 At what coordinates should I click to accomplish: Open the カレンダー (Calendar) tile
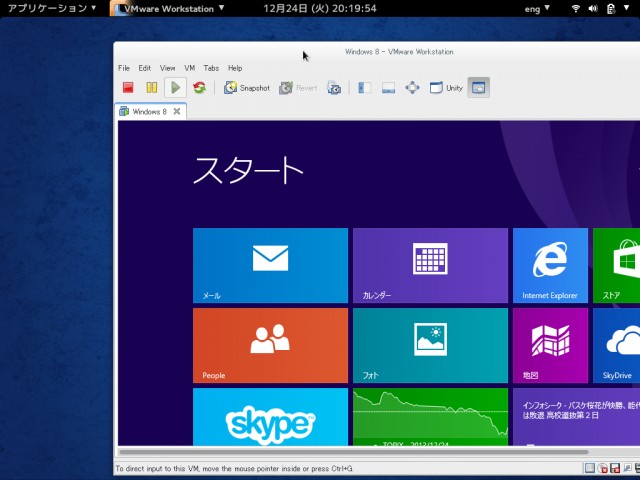430,265
